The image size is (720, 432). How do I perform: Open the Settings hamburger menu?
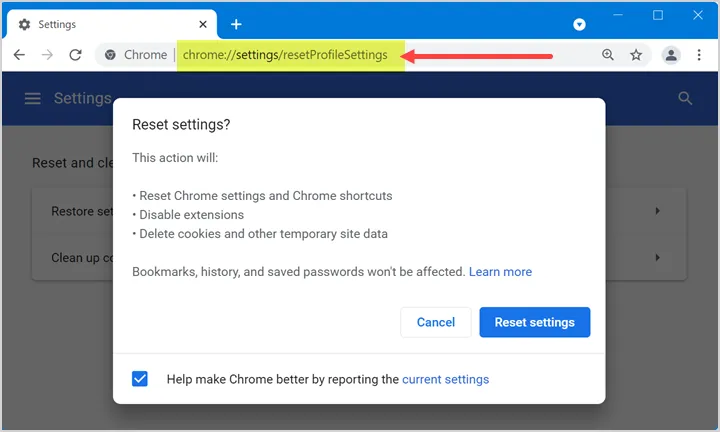[x=33, y=98]
